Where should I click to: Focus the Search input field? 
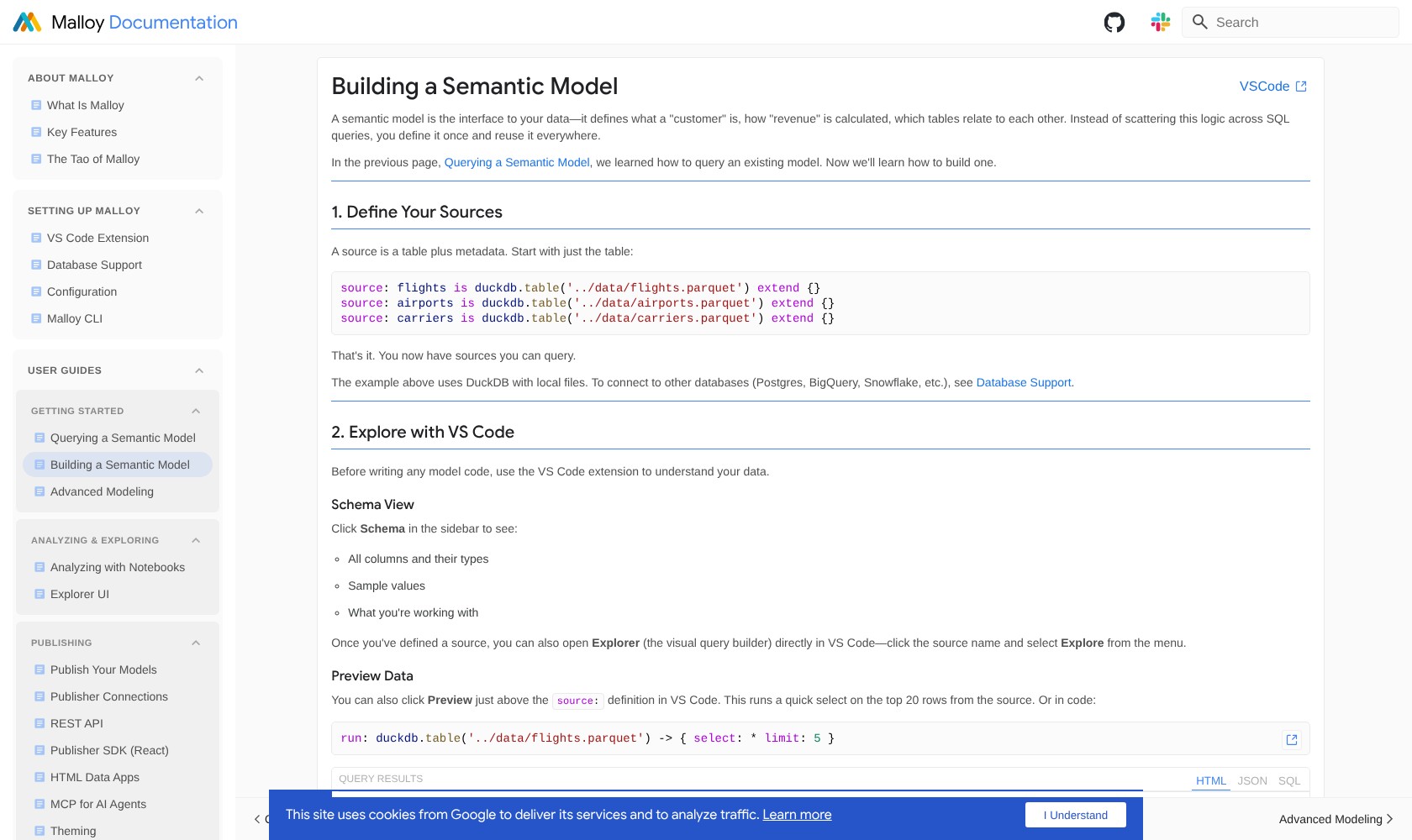pos(1291,23)
